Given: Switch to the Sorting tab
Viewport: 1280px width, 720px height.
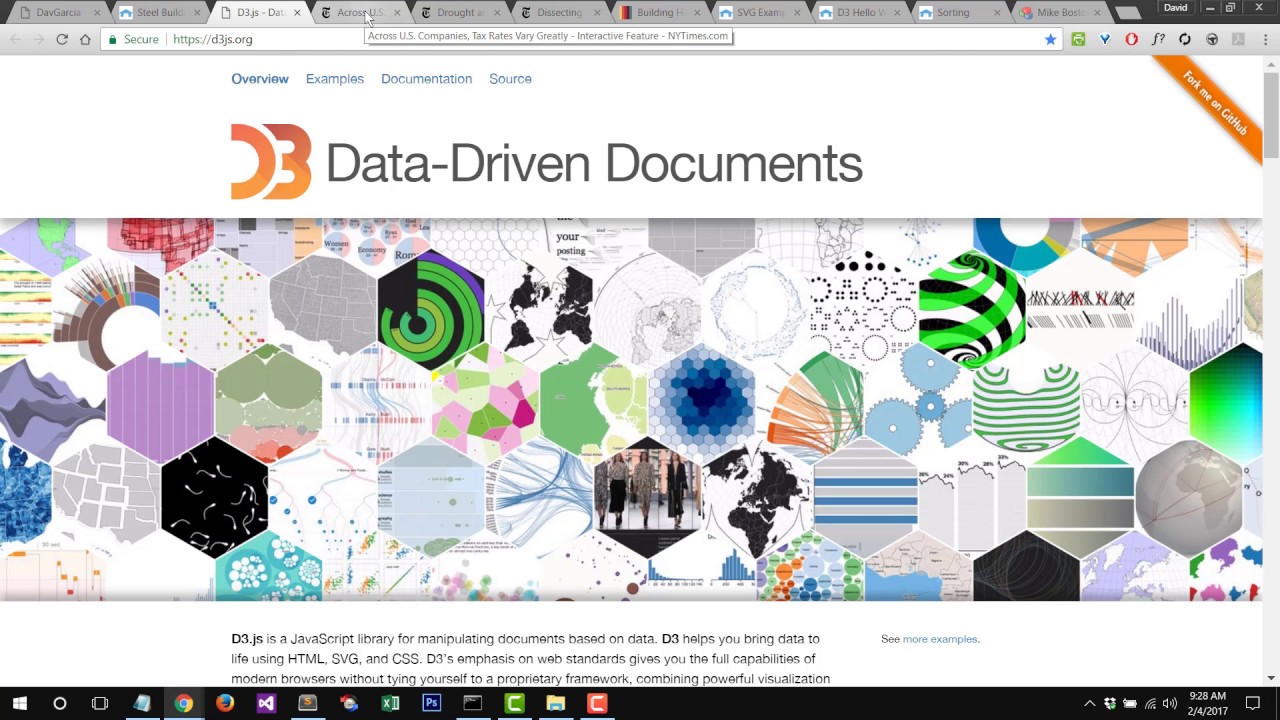Looking at the screenshot, I should (962, 12).
